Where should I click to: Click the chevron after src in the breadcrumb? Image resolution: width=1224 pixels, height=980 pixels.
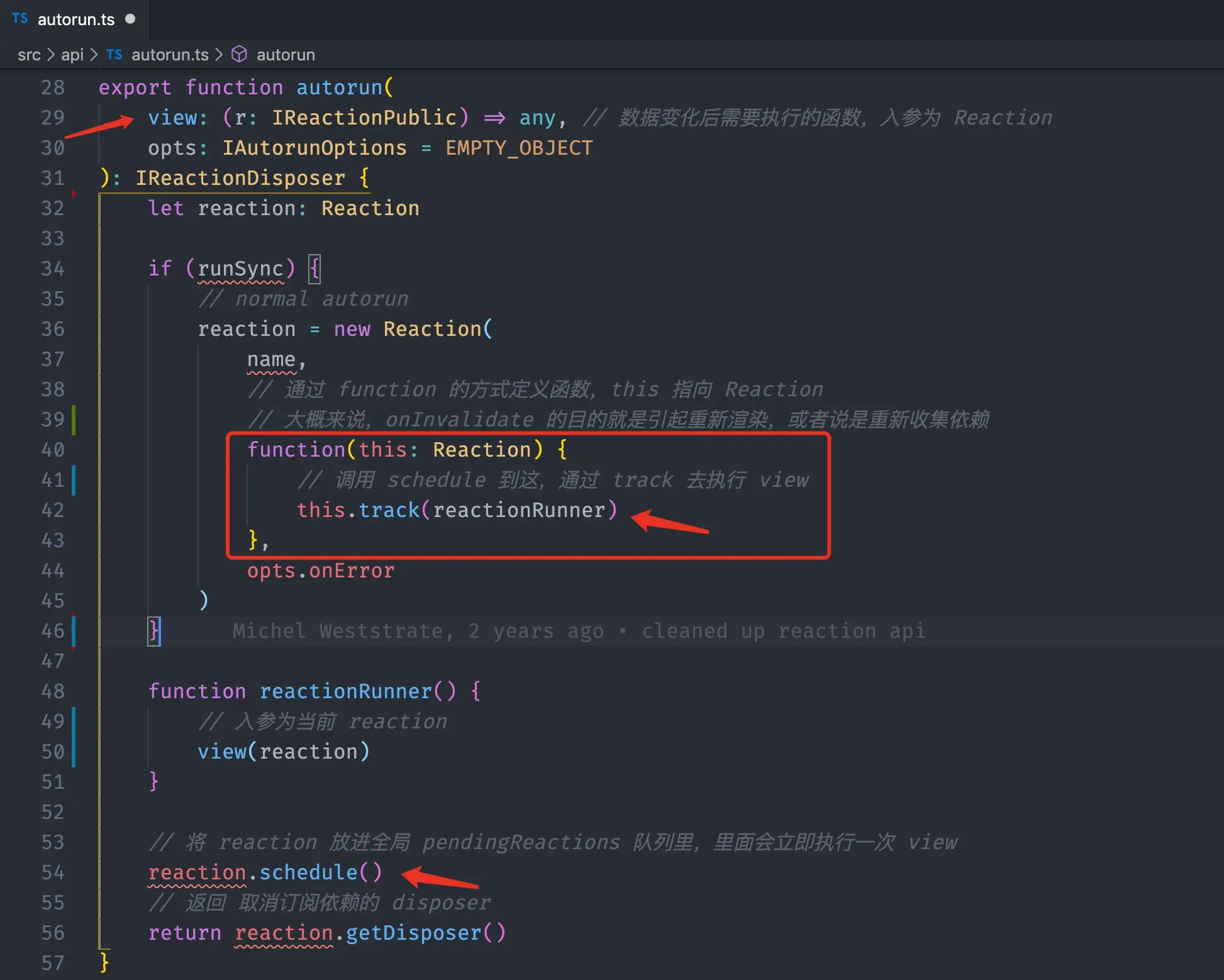[51, 55]
